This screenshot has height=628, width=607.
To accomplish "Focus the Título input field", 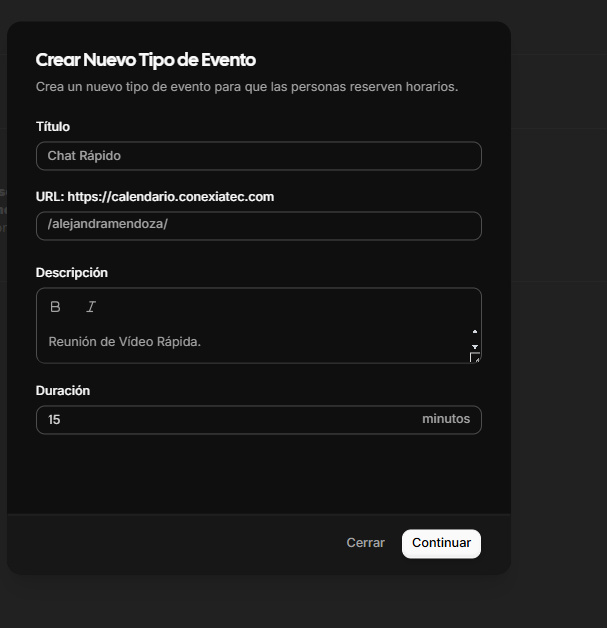I will click(258, 156).
